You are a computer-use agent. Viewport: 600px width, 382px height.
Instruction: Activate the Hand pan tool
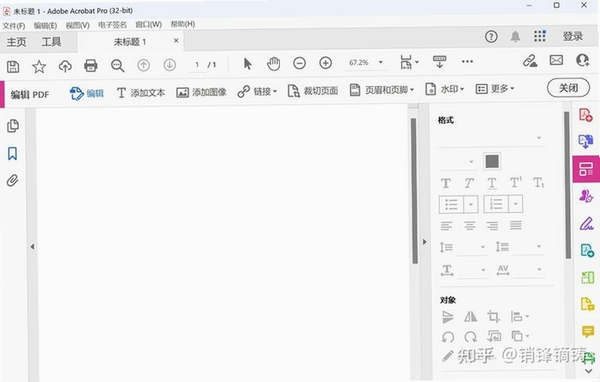274,64
